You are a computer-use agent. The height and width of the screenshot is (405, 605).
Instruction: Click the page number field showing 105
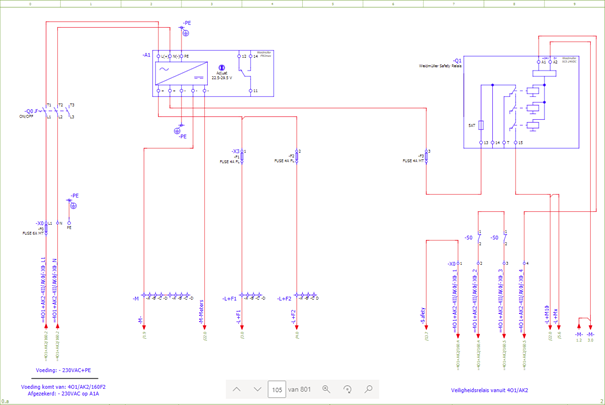(277, 388)
